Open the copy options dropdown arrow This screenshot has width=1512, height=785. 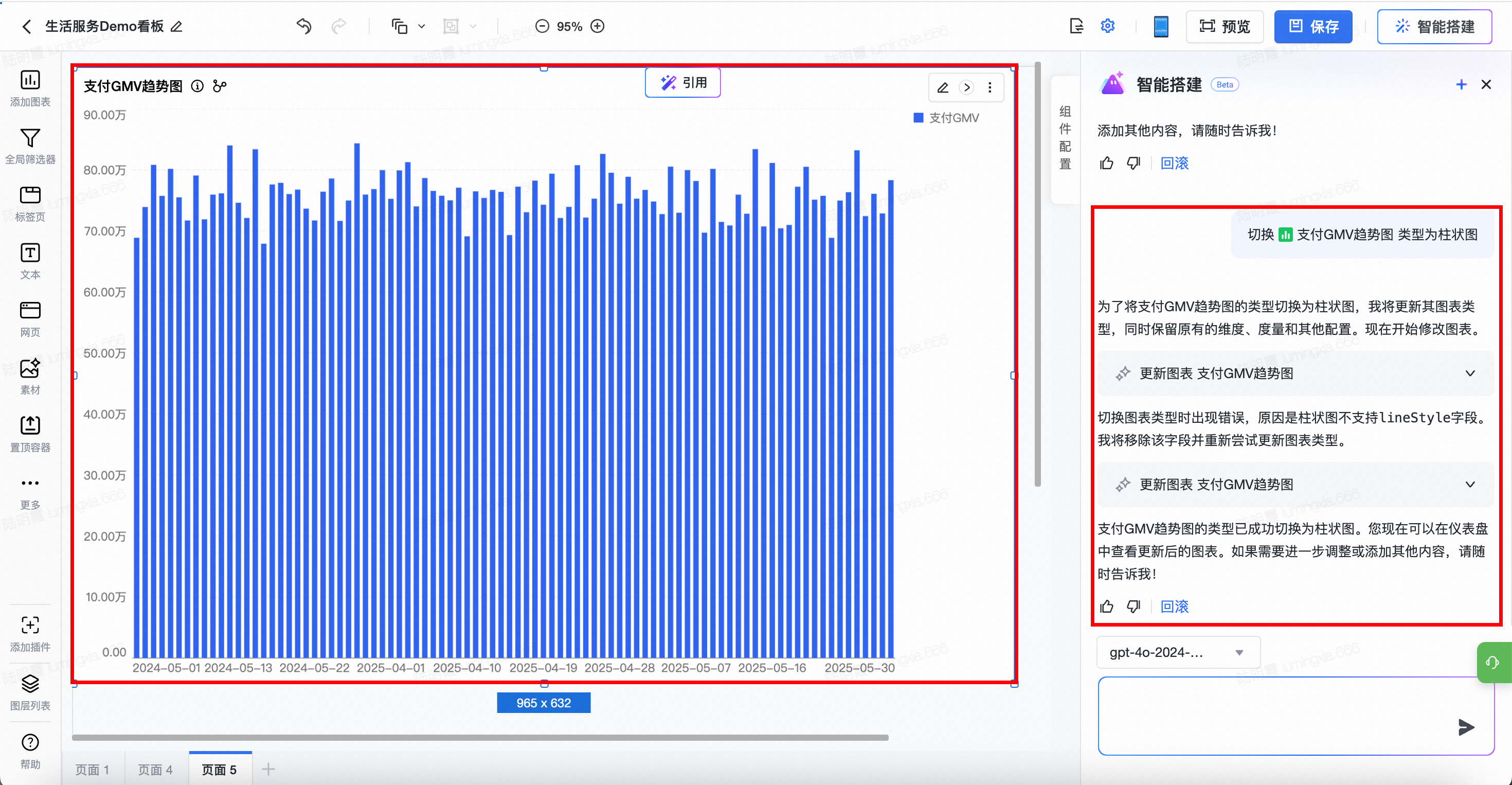tap(421, 26)
